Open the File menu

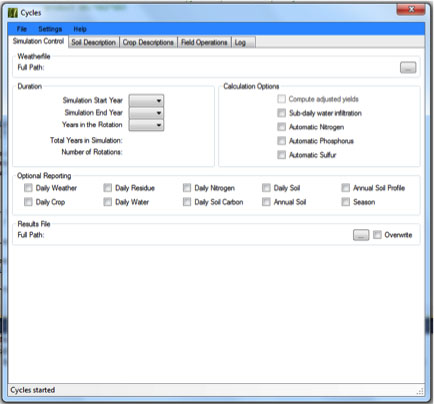[x=22, y=29]
